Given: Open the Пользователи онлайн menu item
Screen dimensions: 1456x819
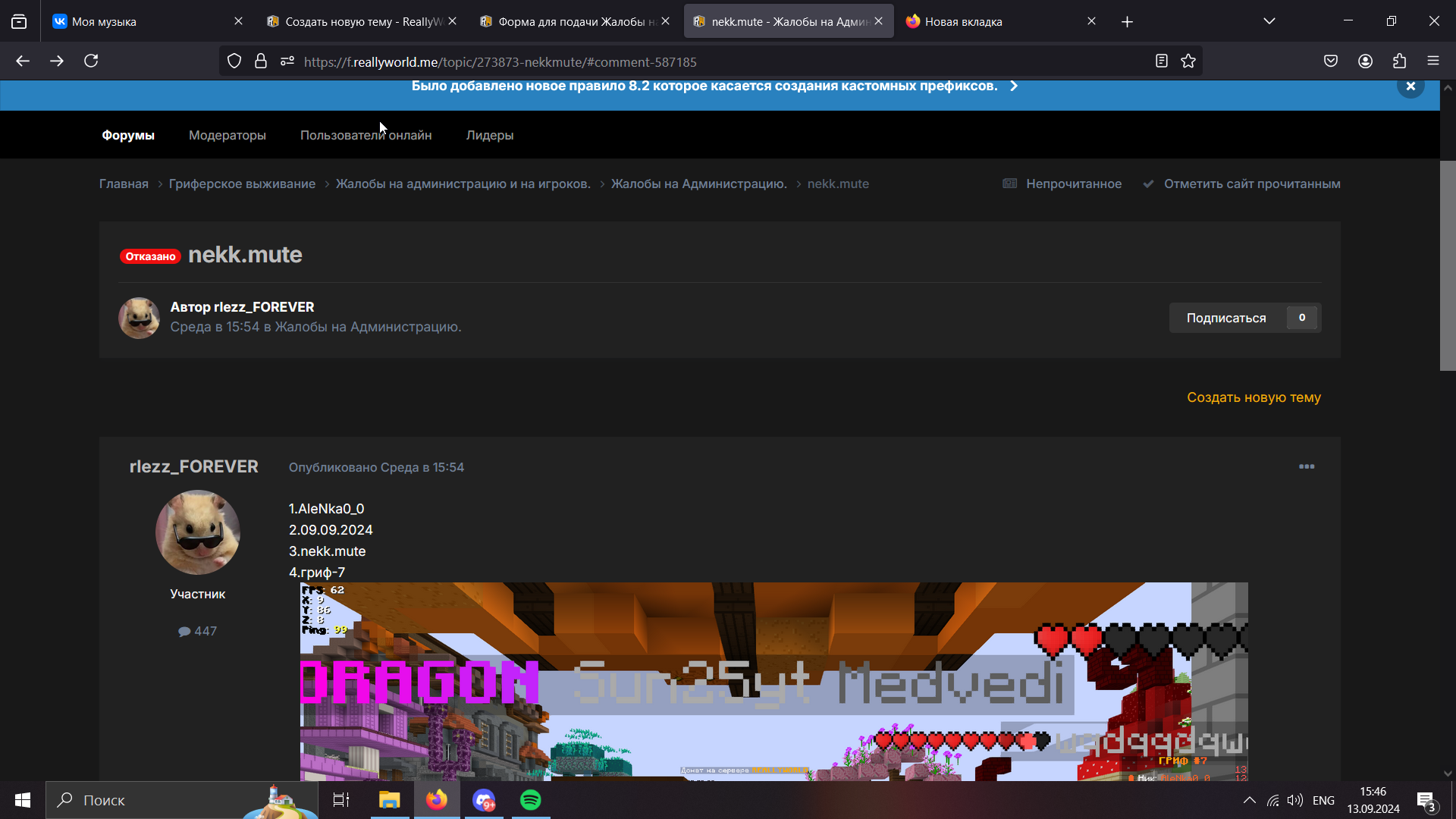Looking at the screenshot, I should [366, 135].
